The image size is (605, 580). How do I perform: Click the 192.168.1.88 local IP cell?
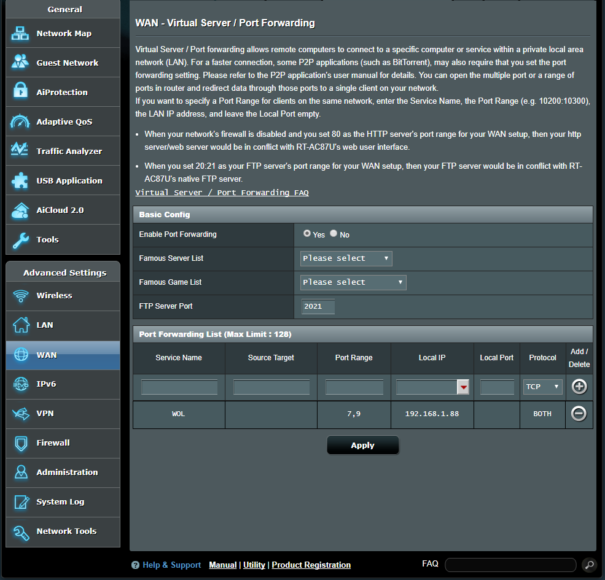[432, 414]
